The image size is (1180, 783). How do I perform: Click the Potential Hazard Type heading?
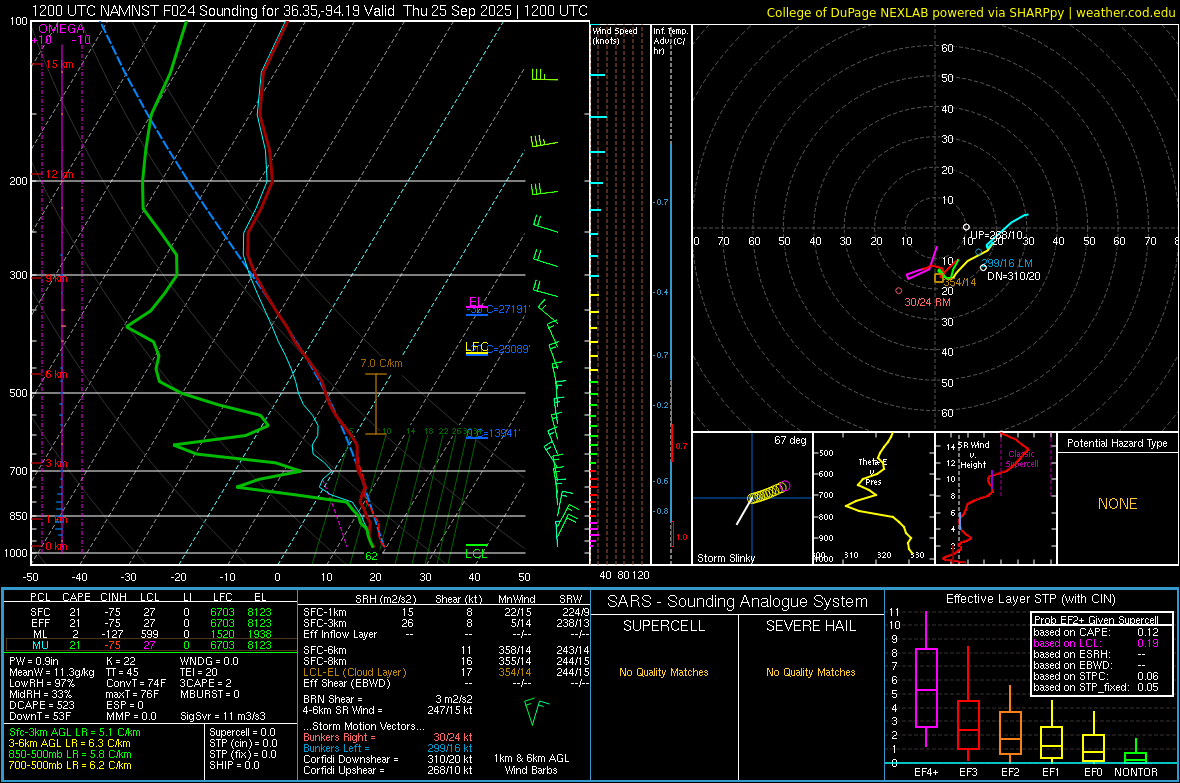1117,443
